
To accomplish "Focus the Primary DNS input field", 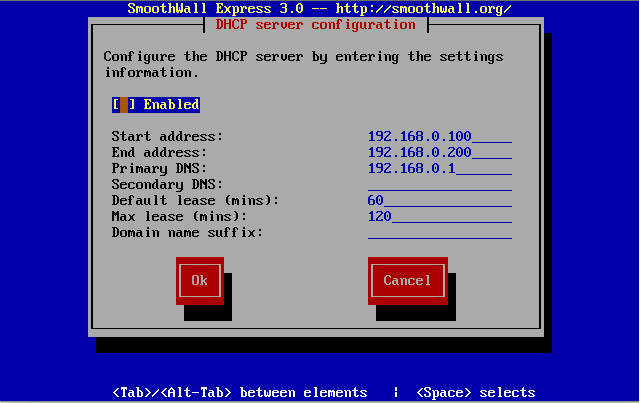I will (439, 168).
